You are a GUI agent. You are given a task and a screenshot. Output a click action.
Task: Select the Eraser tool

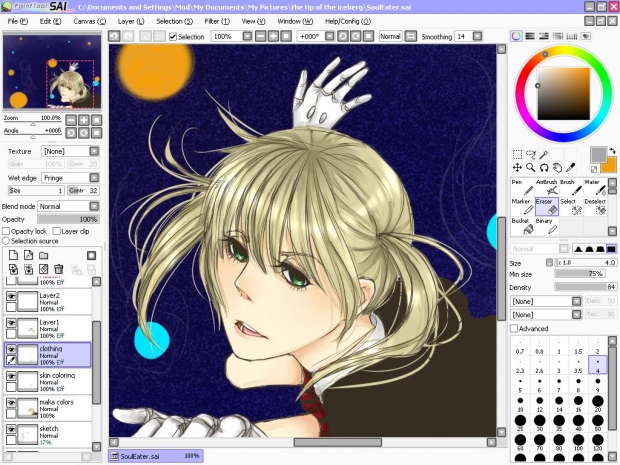(x=546, y=207)
